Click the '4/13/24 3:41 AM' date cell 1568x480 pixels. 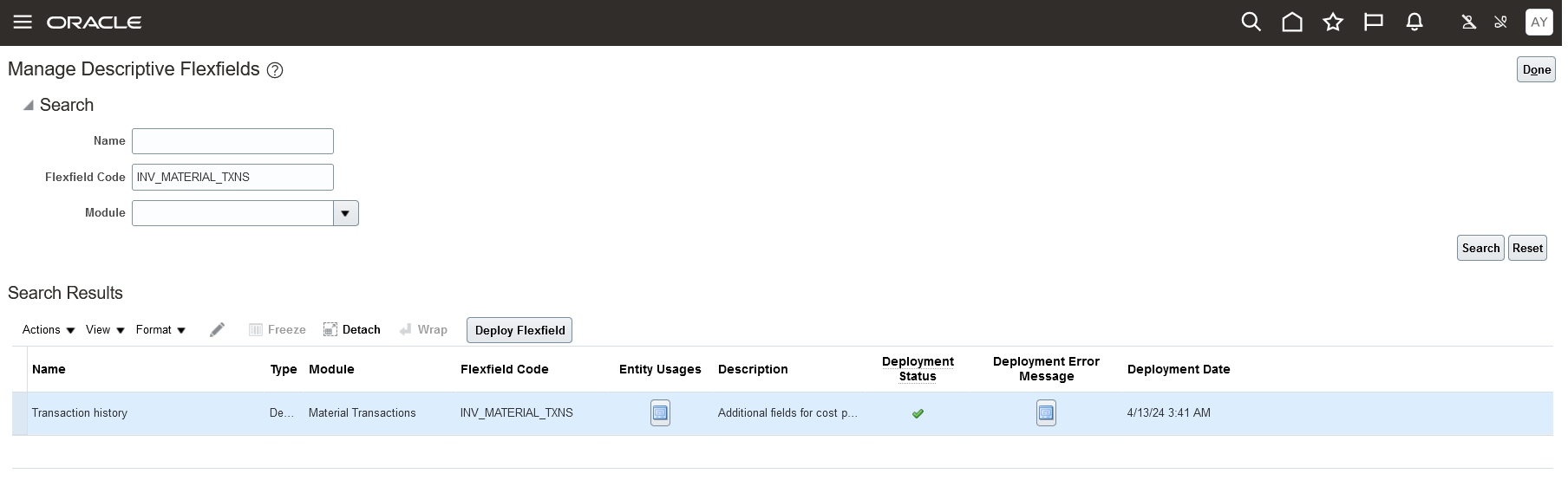coord(1169,413)
